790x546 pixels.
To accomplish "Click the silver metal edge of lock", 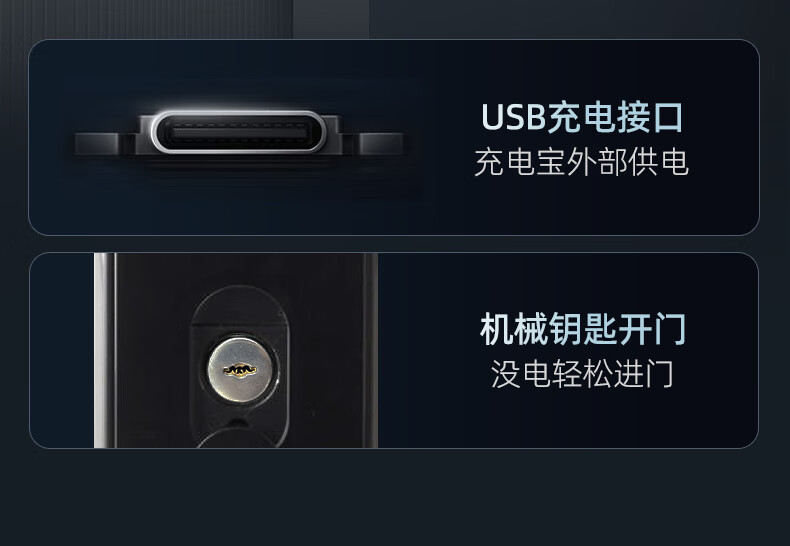I will [100, 350].
